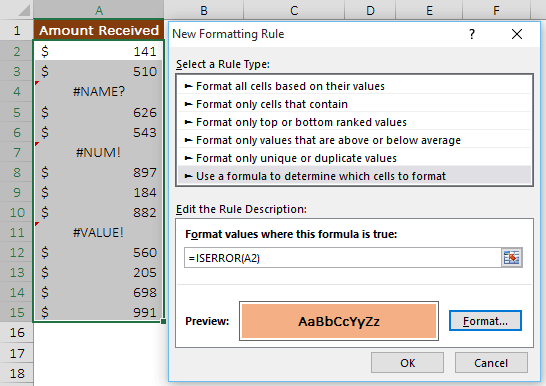Click the fill handle at selection corner
Viewport: 546px width, 386px height.
tap(163, 322)
